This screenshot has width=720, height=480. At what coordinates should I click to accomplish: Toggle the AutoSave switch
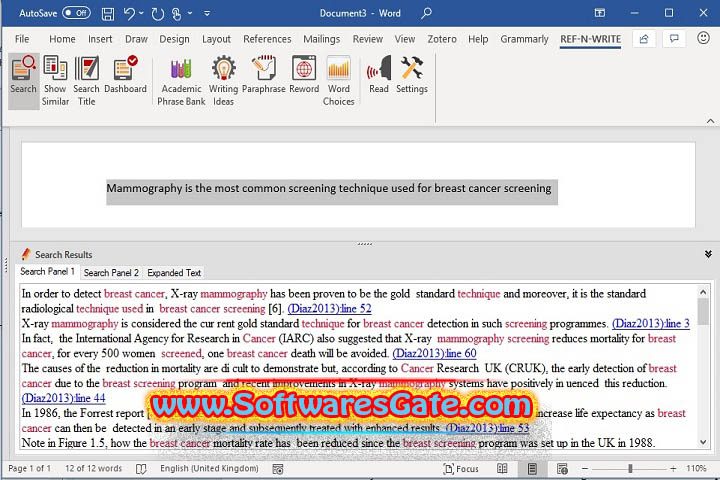76,13
